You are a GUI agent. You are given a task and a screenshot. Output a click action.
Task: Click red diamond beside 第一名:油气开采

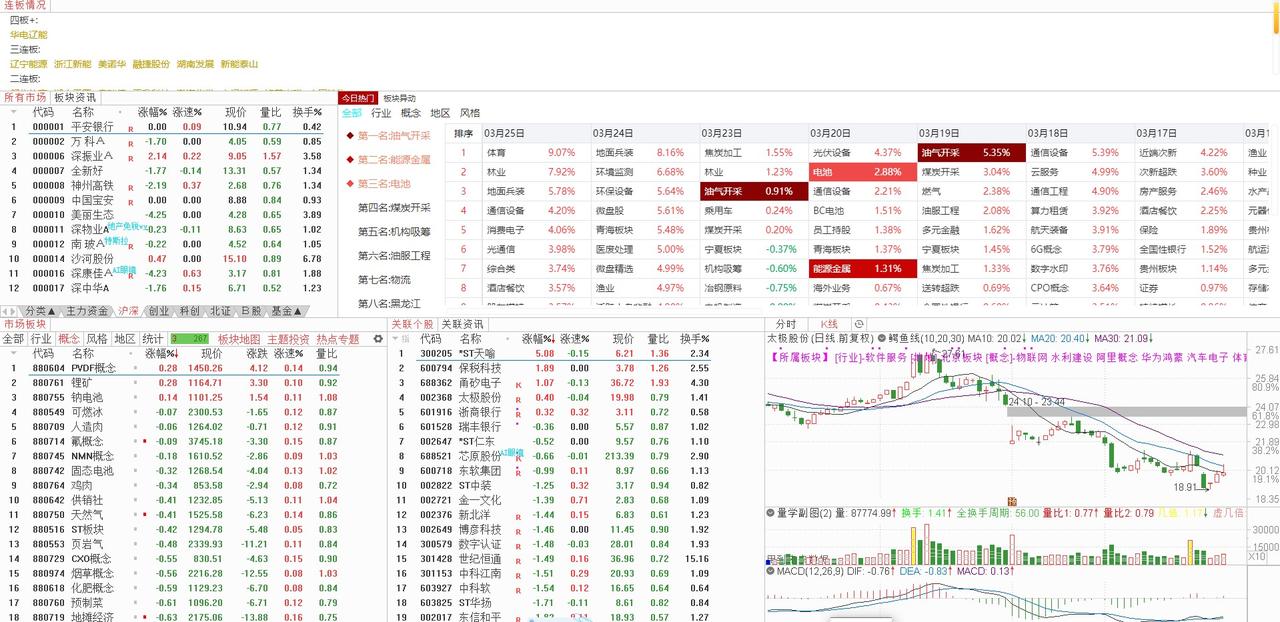coord(350,136)
